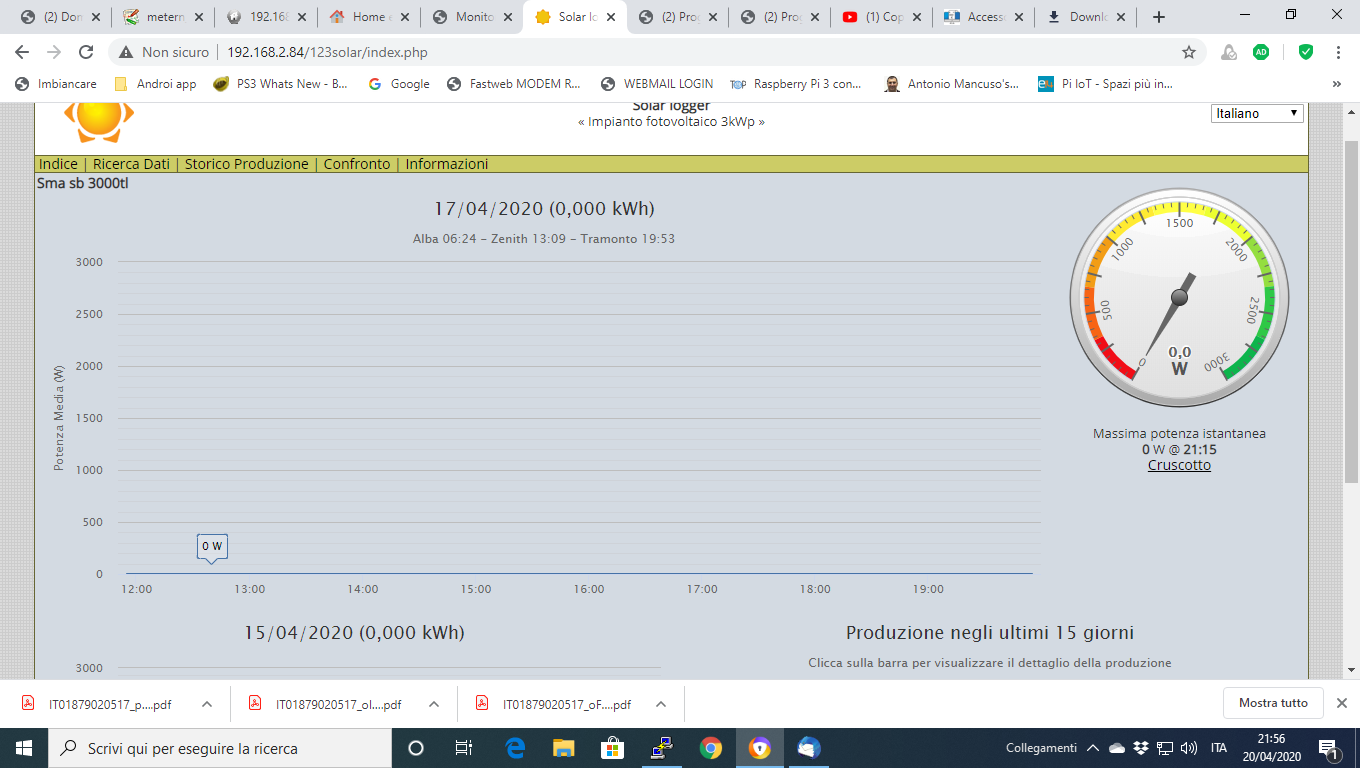Open the Raspberry Pi 3 bookmark
This screenshot has width=1360, height=768.
pyautogui.click(x=797, y=84)
